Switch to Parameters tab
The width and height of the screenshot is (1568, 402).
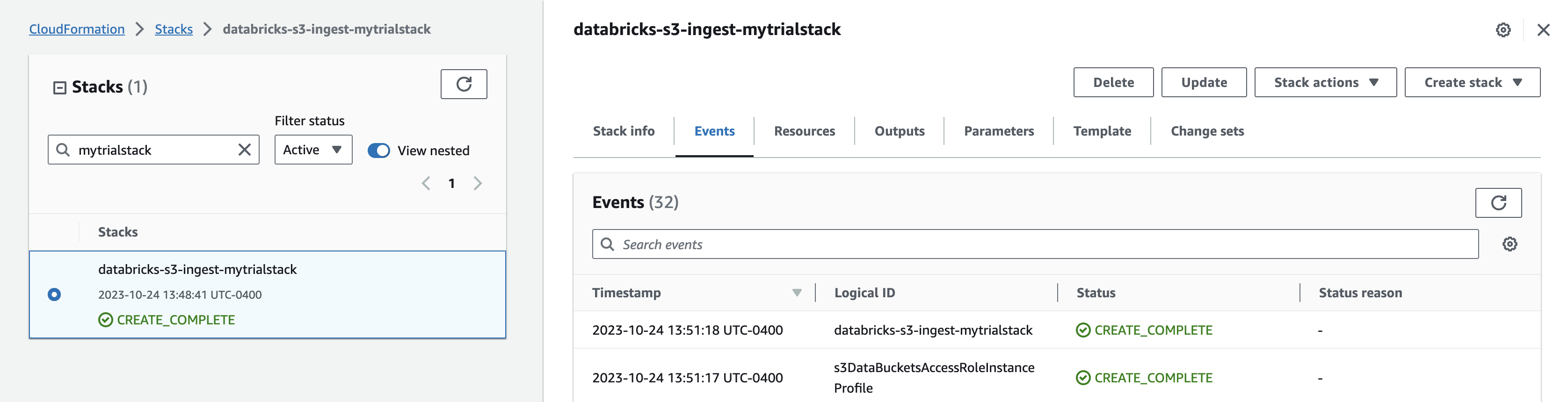(x=998, y=131)
